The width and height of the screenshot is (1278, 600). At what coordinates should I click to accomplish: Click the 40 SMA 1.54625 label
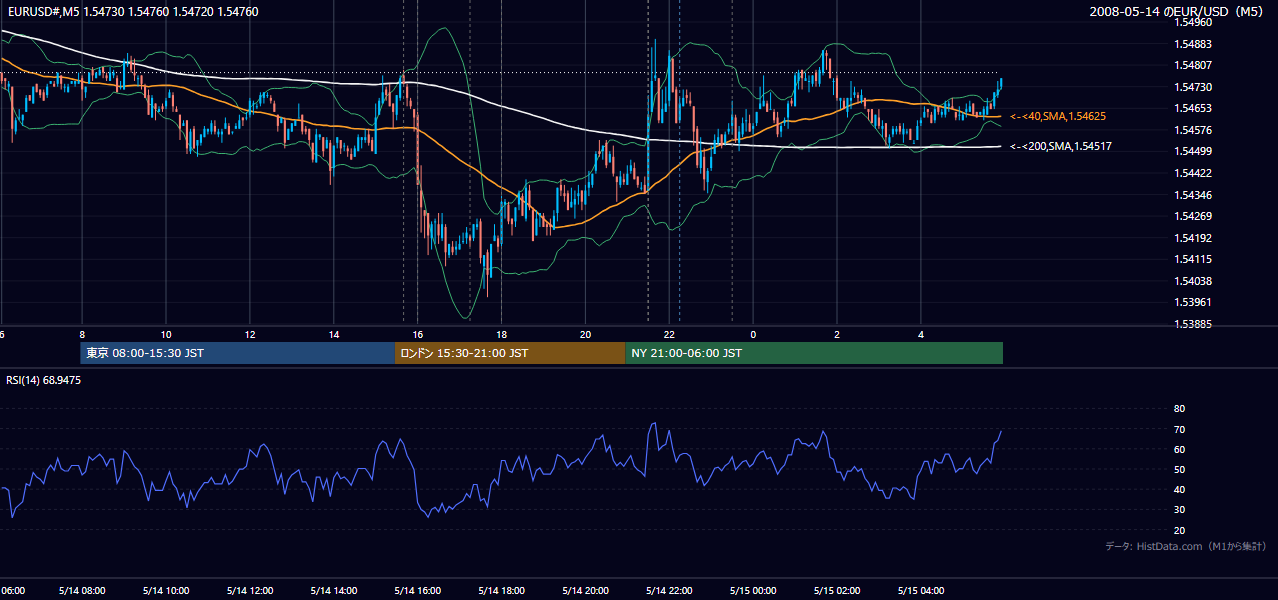[1057, 117]
